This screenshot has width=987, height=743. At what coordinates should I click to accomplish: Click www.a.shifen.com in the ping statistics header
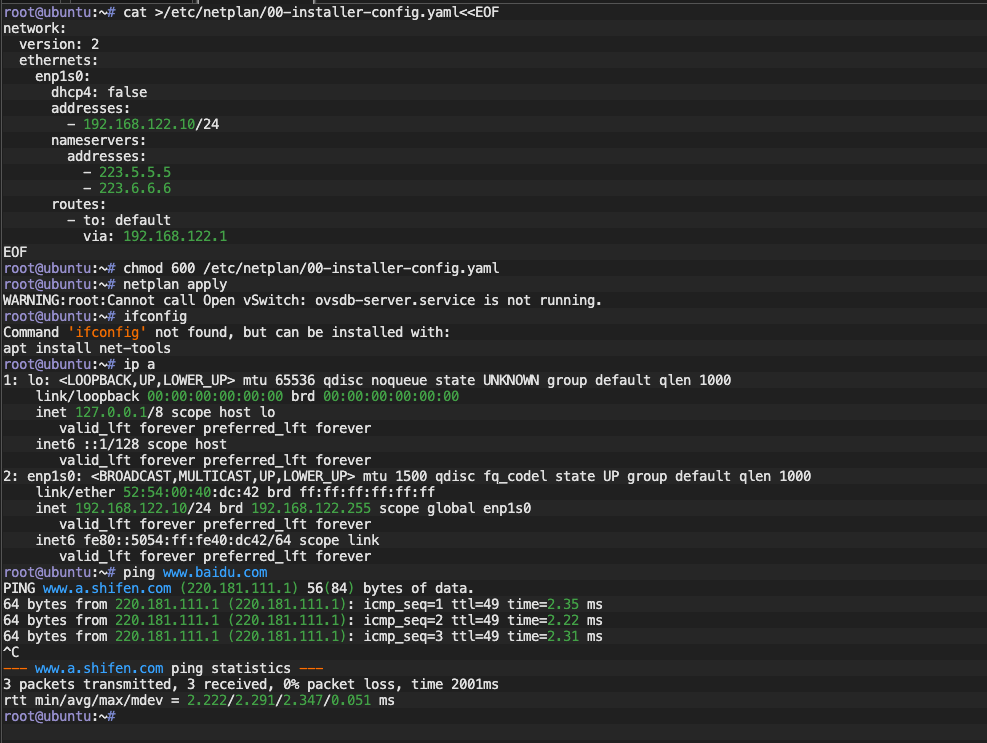tap(98, 668)
